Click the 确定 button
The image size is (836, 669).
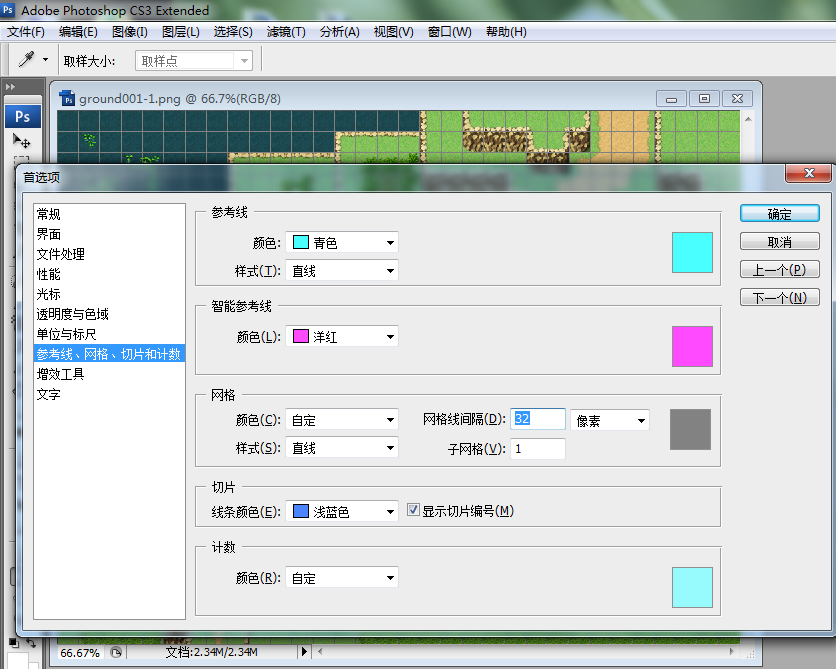[779, 214]
